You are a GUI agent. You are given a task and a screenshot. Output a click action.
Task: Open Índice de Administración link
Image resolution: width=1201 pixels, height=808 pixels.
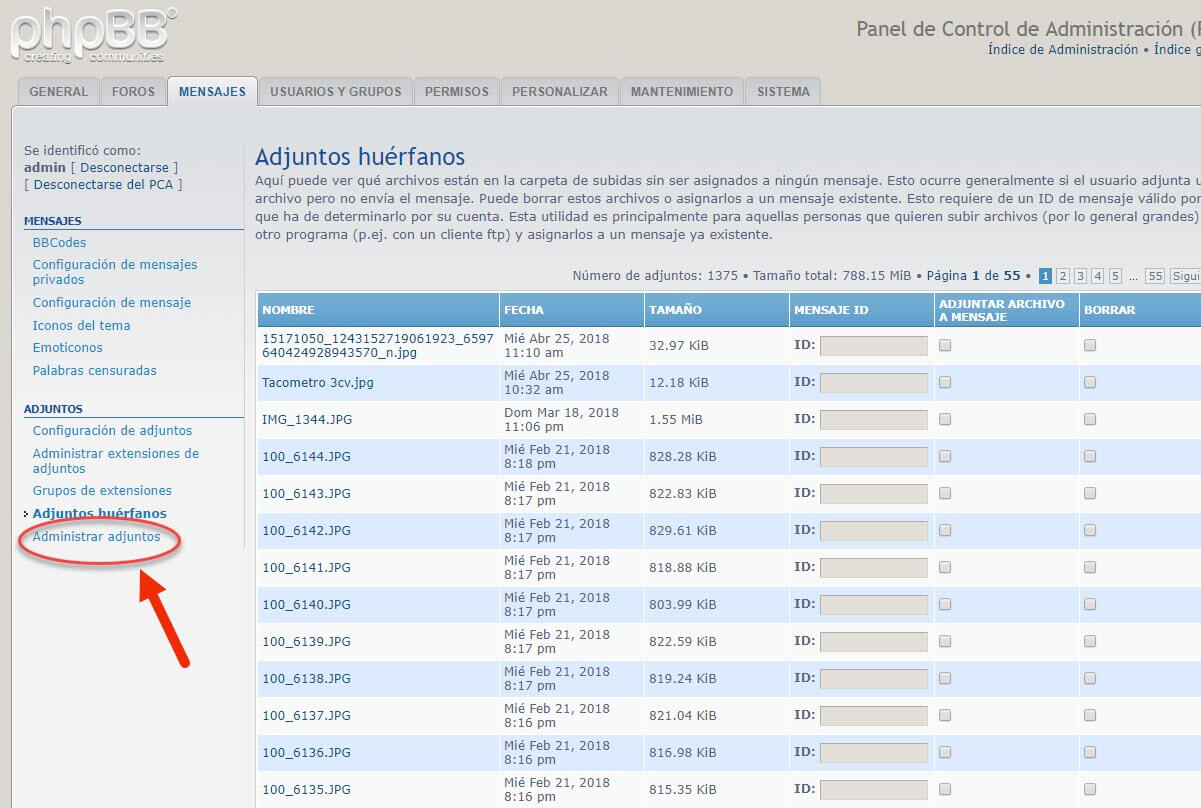click(x=1062, y=49)
